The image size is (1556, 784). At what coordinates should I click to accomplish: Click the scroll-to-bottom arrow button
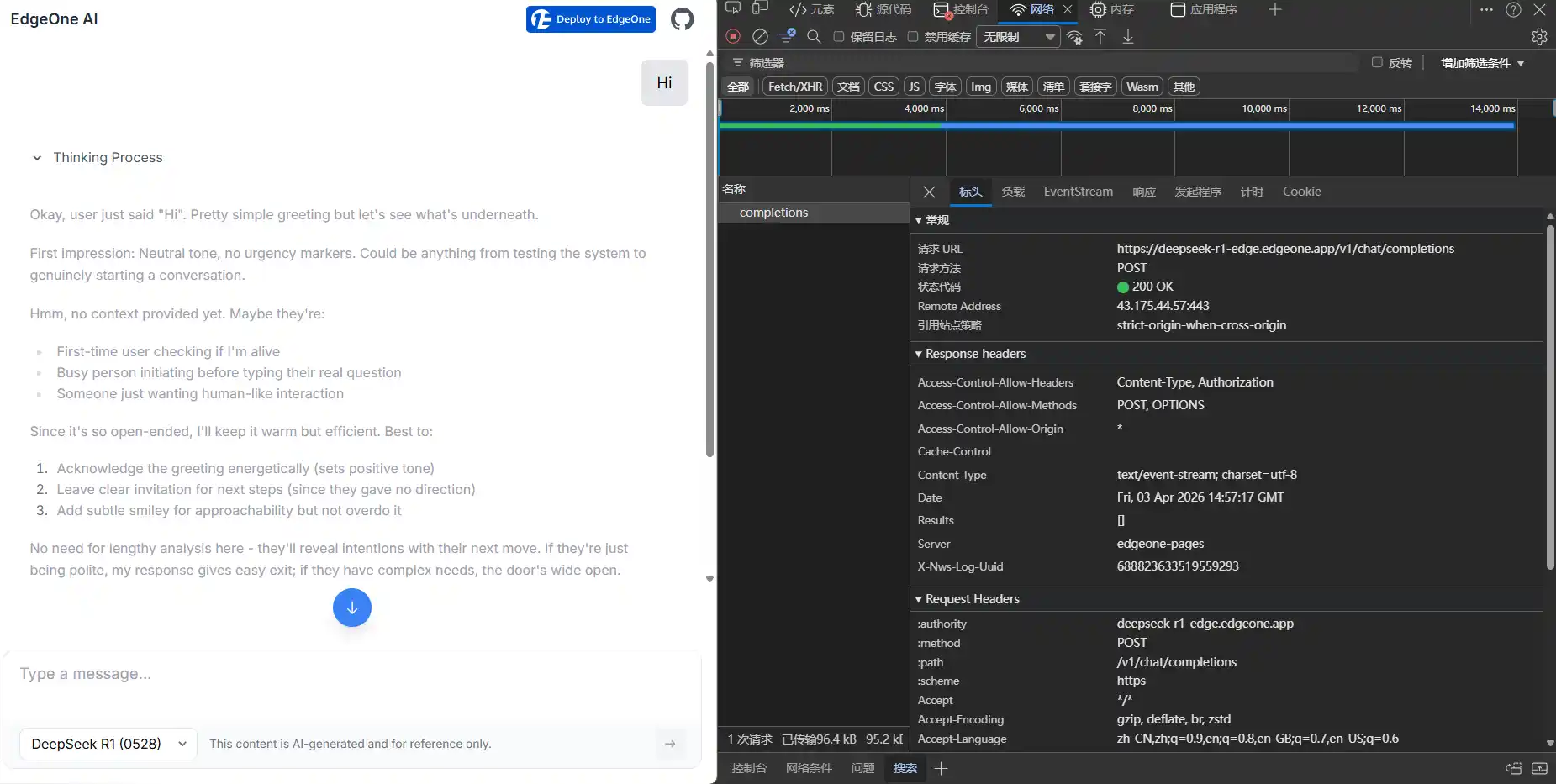pyautogui.click(x=351, y=608)
